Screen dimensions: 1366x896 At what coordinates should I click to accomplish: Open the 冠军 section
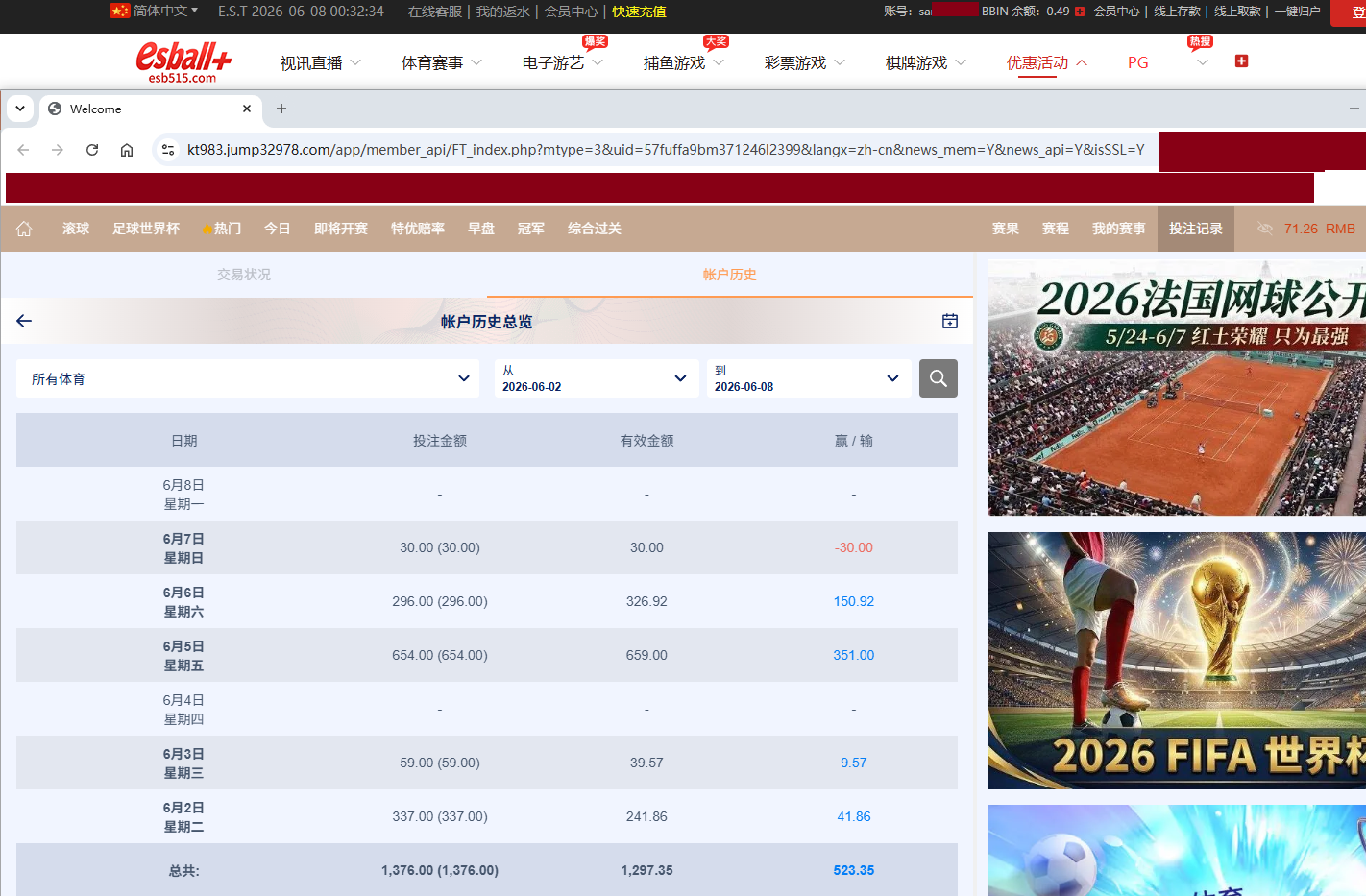[531, 229]
